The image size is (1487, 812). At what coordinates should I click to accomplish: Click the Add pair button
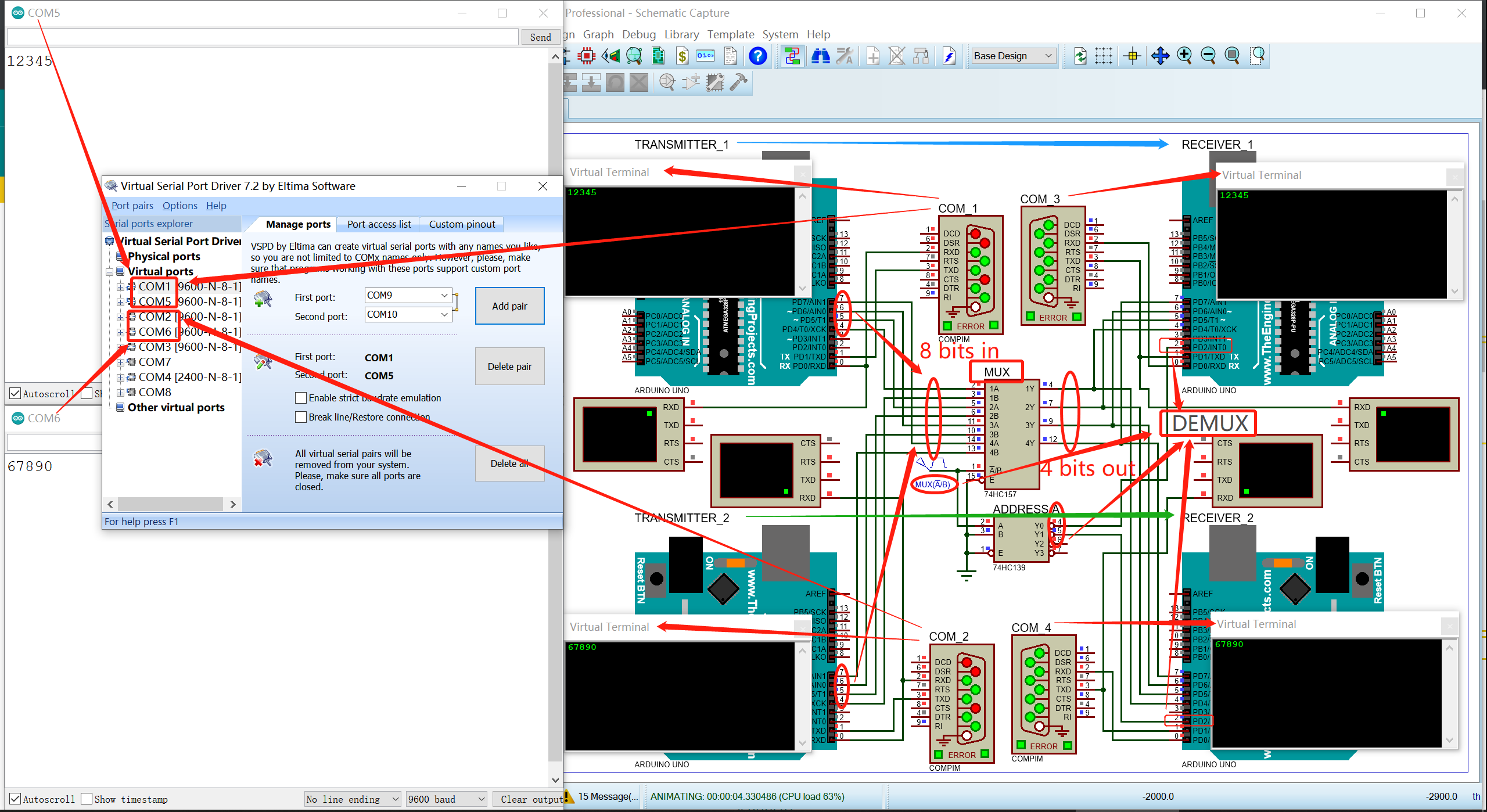509,306
